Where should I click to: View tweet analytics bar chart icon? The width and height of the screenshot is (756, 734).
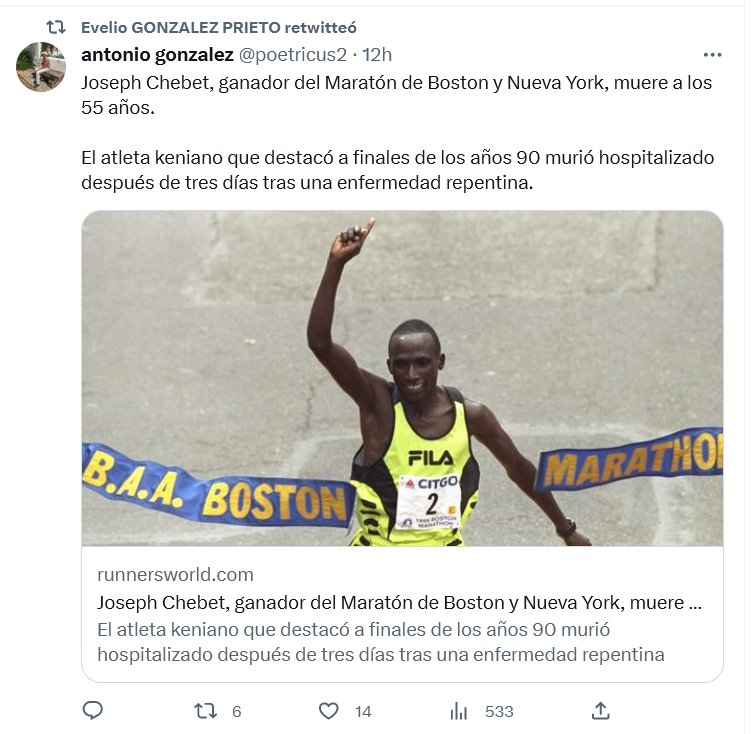pyautogui.click(x=459, y=711)
